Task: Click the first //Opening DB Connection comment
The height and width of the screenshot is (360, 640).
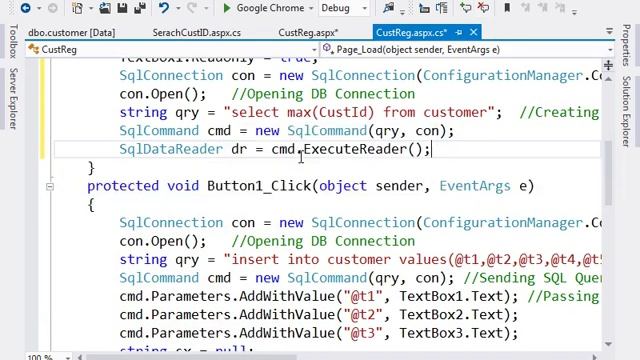Action: [323, 94]
